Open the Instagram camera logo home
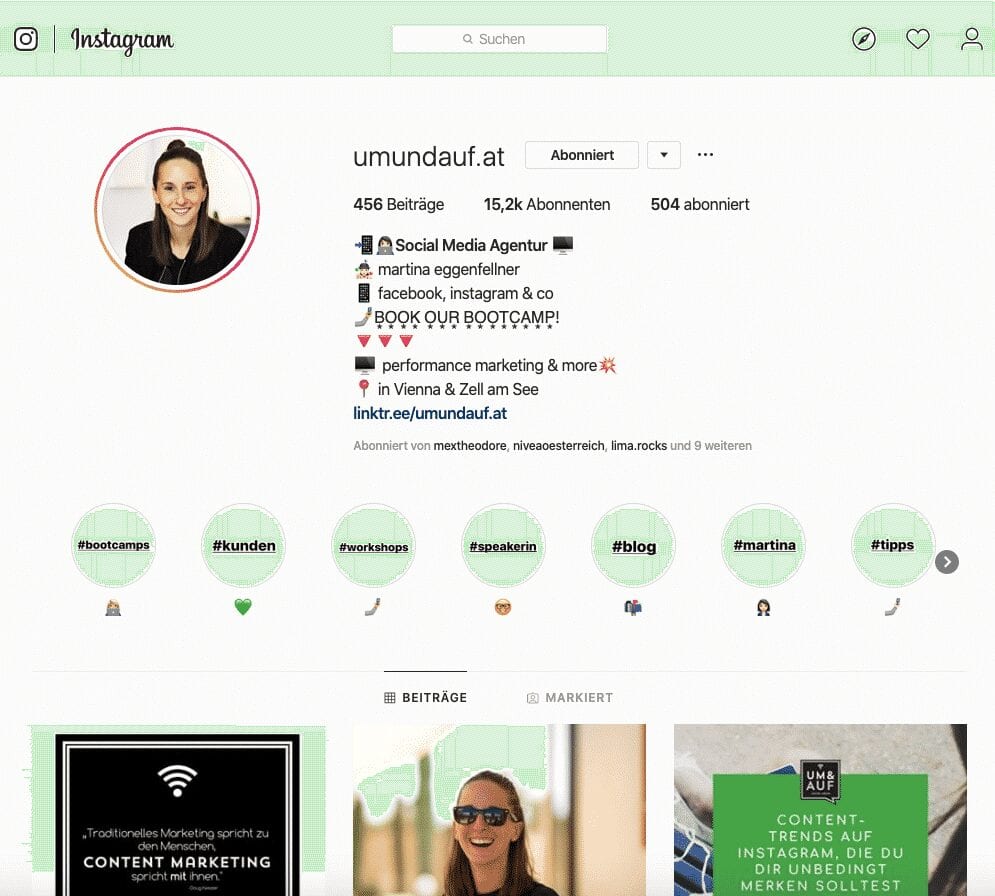This screenshot has width=995, height=896. tap(26, 39)
